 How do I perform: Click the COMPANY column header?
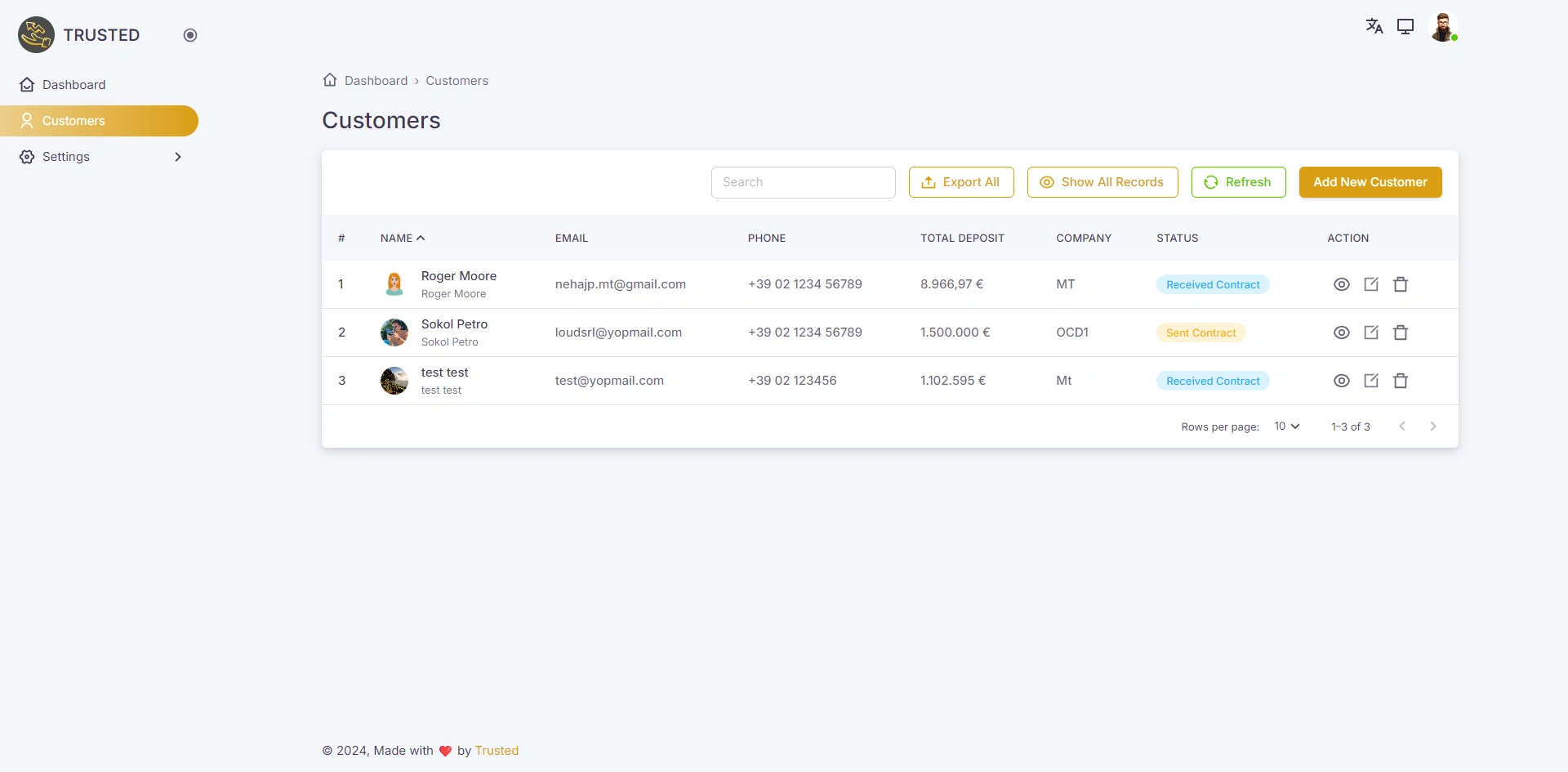point(1084,239)
